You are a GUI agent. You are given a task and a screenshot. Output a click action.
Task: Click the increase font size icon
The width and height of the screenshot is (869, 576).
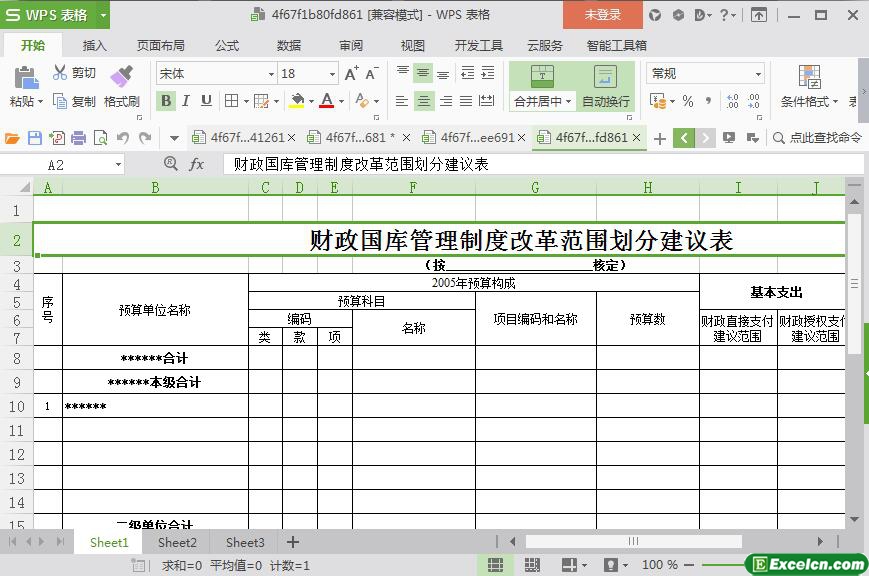pyautogui.click(x=351, y=74)
